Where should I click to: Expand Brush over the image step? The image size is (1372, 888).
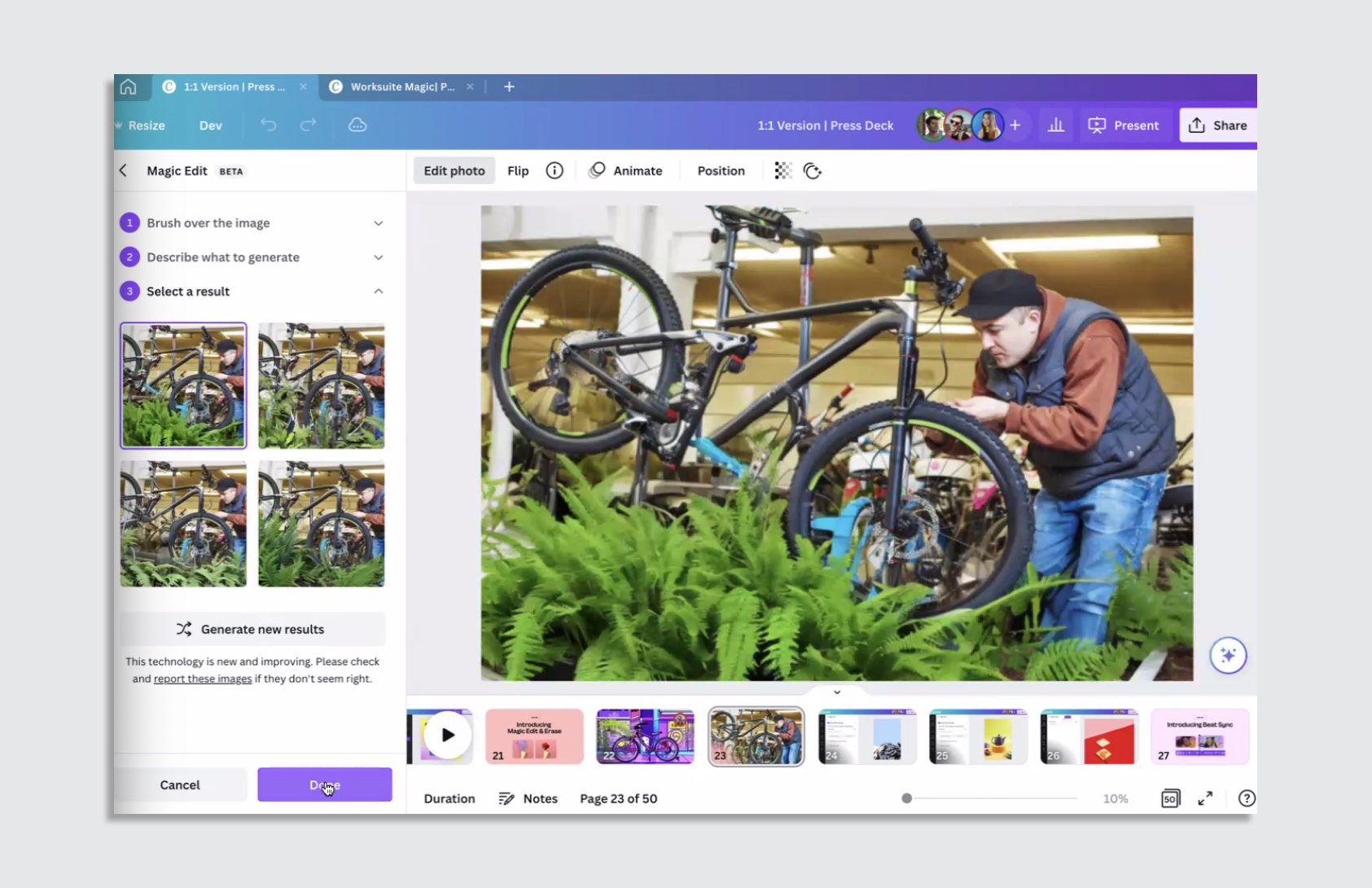point(252,223)
